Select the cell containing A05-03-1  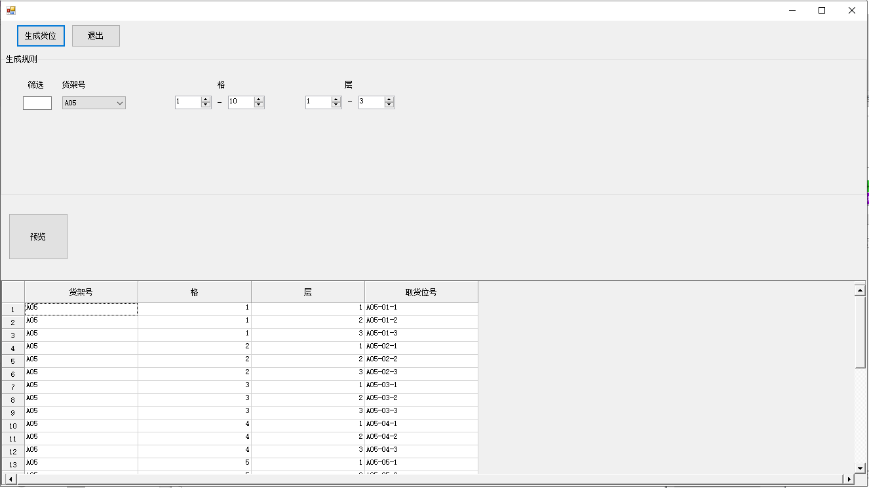(421, 386)
